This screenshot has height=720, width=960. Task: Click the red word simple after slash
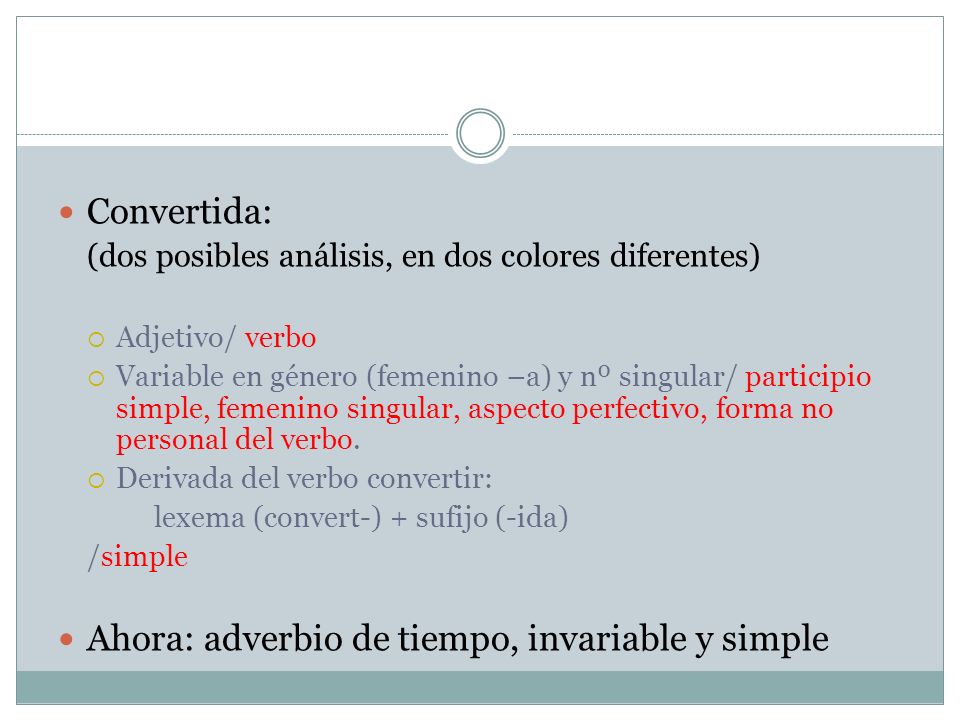click(144, 557)
